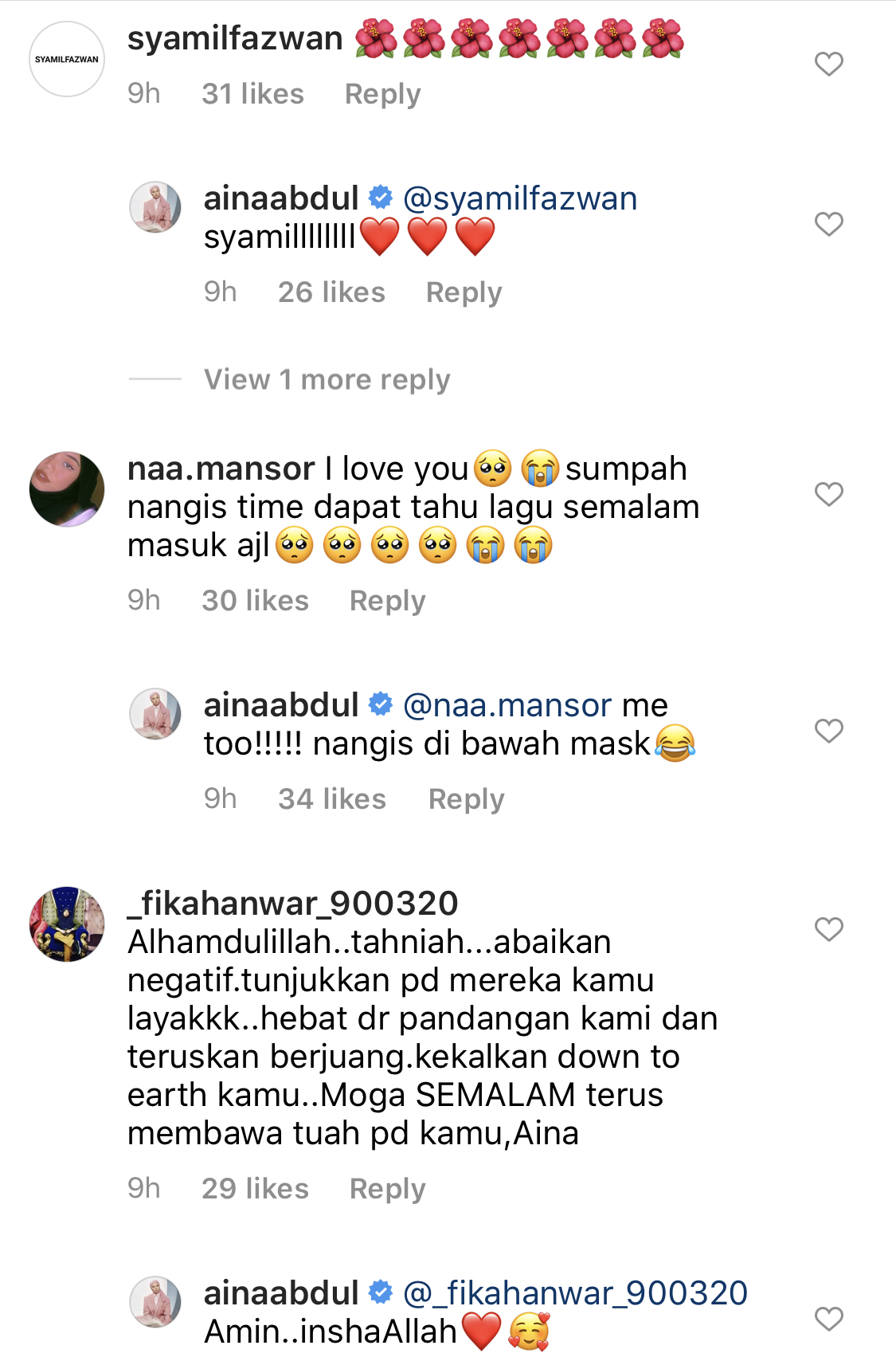896x1361 pixels.
Task: Like ainaabdul's 'Amin..inshaAllah' reply
Action: (829, 1319)
